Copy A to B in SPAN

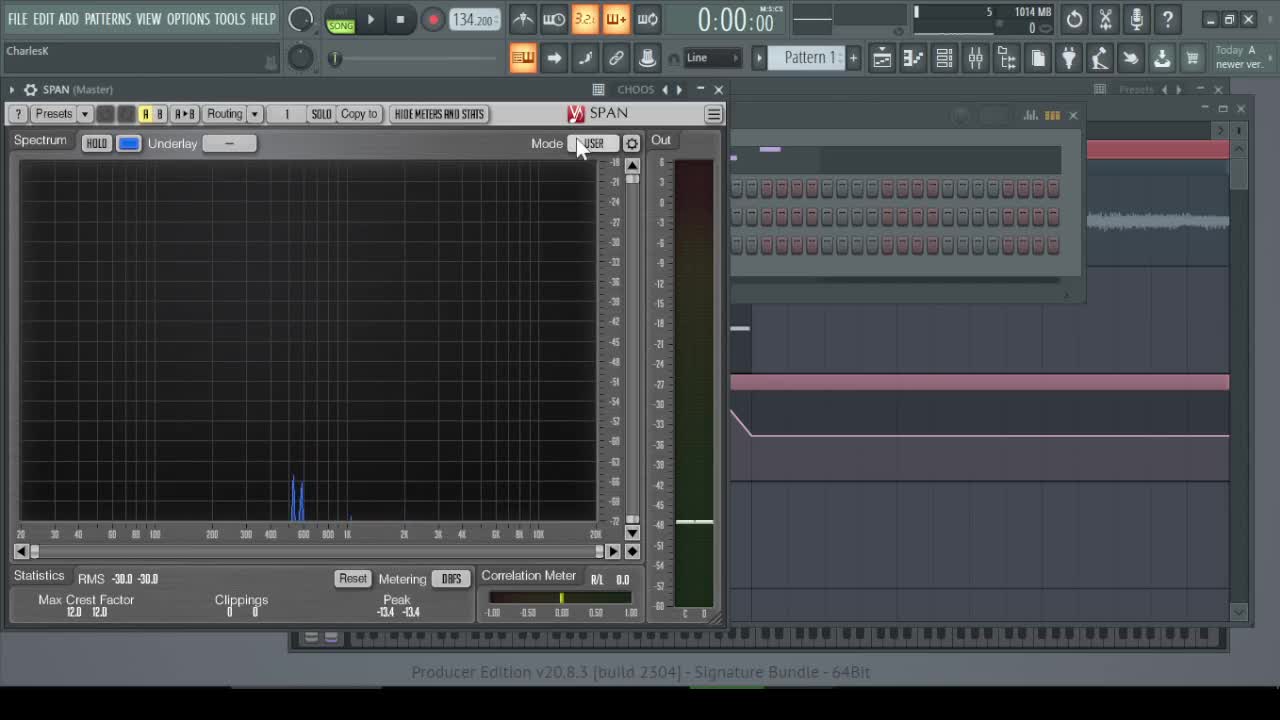click(x=184, y=114)
